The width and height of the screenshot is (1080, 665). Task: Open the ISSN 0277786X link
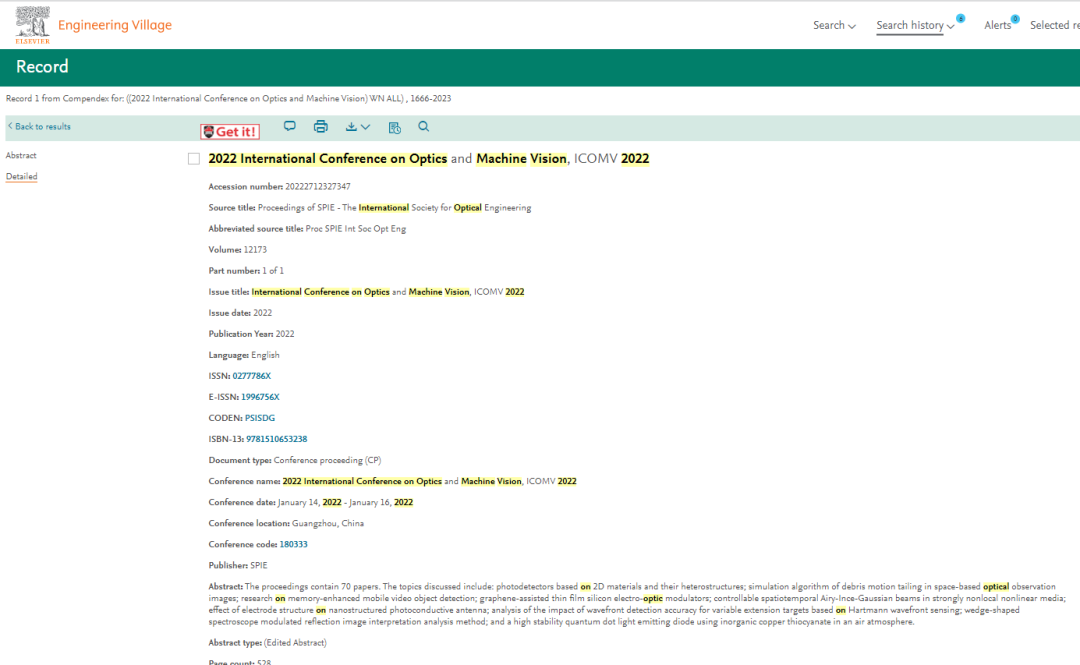coord(251,376)
